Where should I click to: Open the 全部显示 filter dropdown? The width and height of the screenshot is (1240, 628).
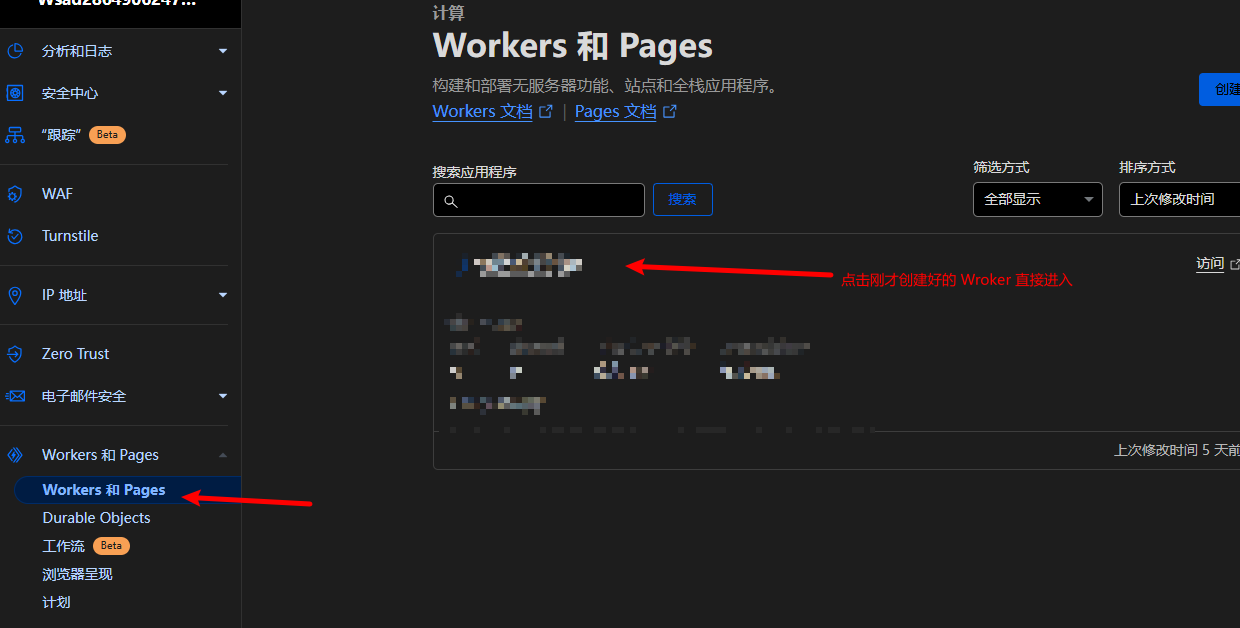[1038, 199]
